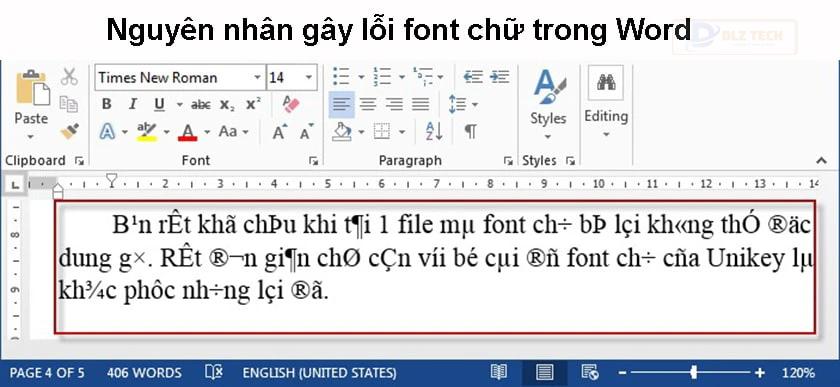This screenshot has height=387, width=840.
Task: Open the Styles gallery button
Action: (548, 105)
